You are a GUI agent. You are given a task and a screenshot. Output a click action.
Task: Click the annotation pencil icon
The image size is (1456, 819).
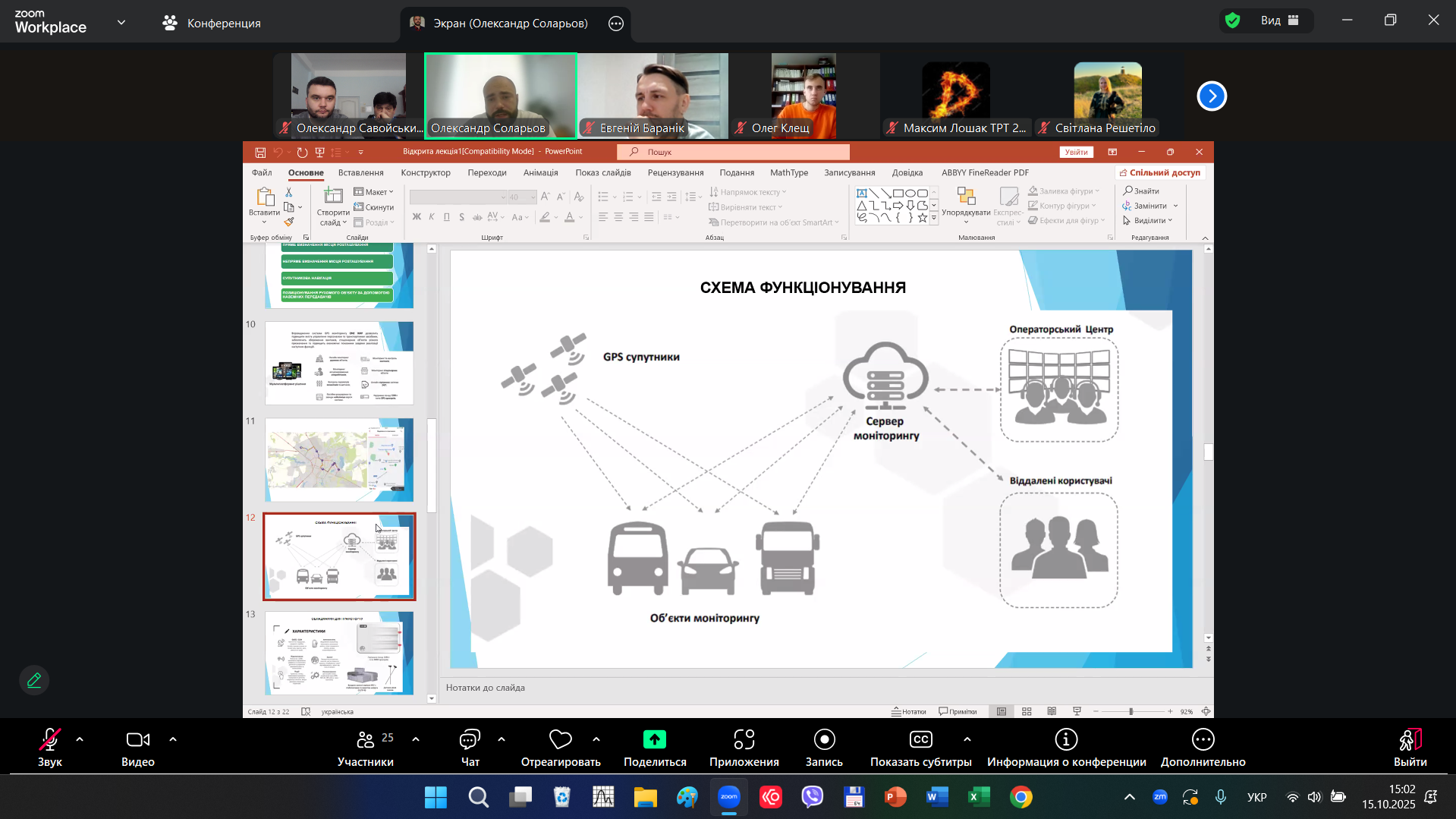click(x=34, y=680)
